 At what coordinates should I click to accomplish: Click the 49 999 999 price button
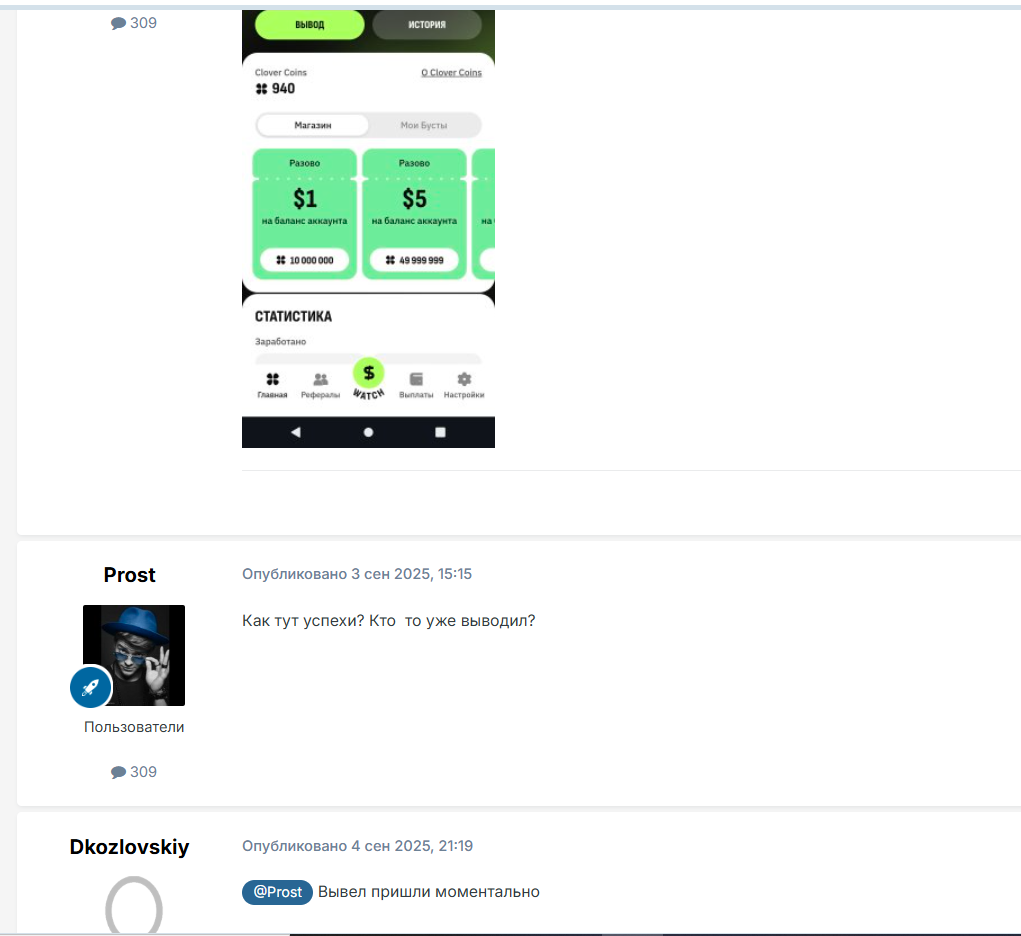point(414,260)
